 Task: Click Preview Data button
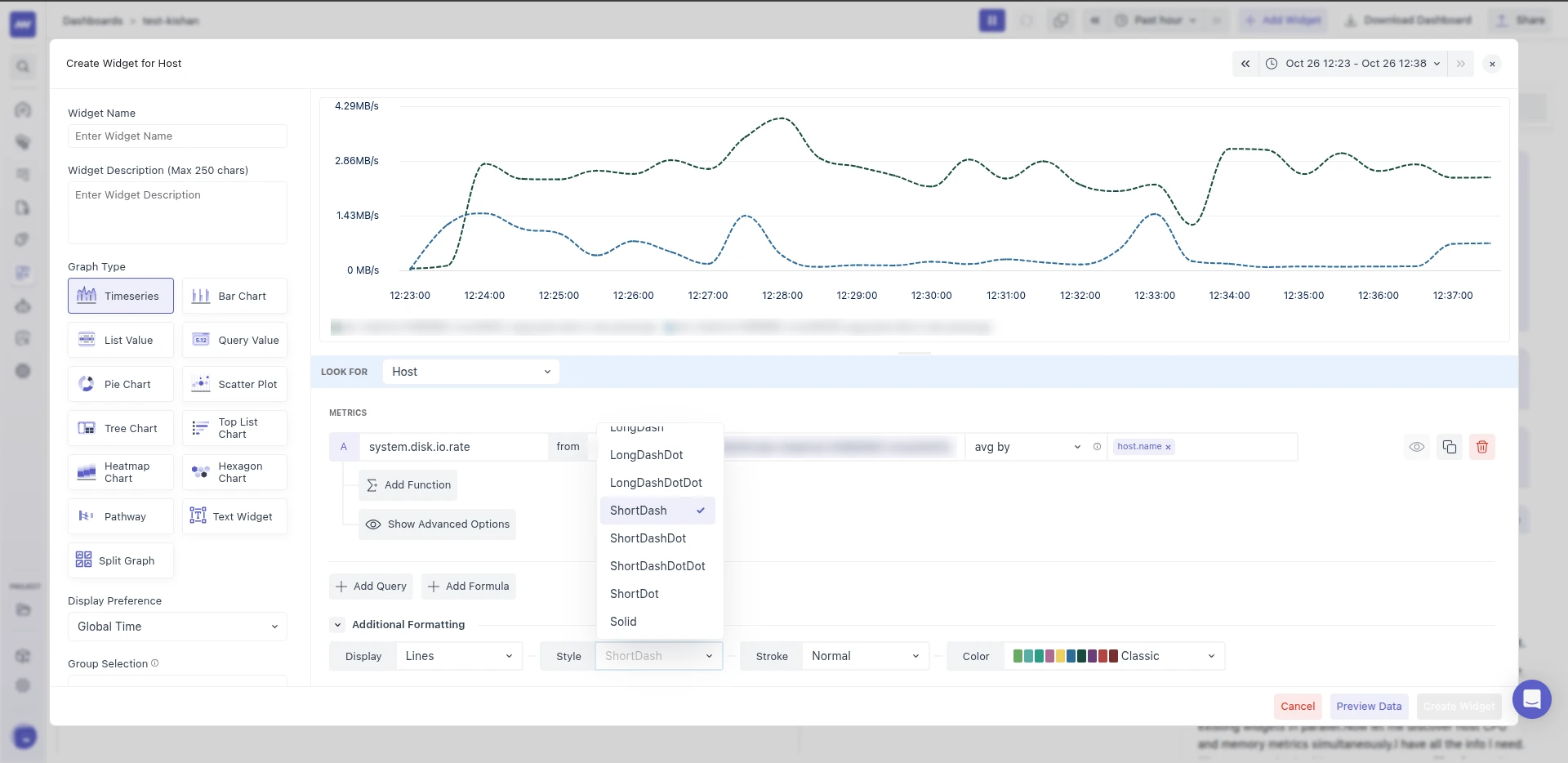point(1369,707)
